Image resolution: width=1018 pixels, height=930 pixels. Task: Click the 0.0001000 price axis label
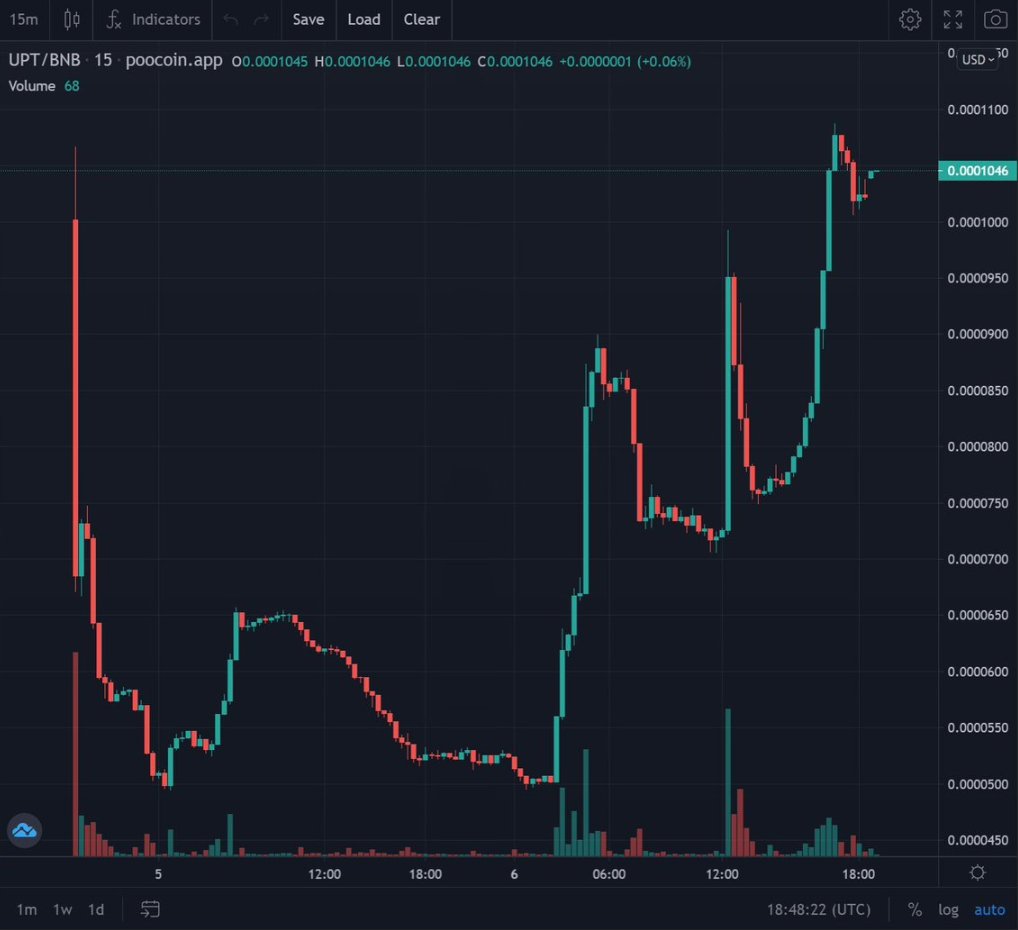[x=978, y=223]
